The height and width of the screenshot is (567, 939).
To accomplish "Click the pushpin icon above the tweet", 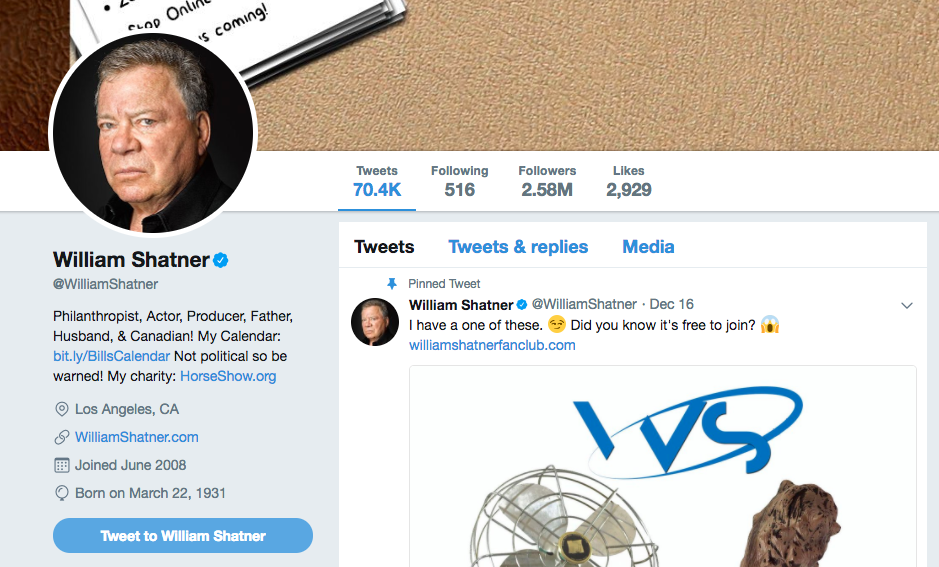I will (x=393, y=283).
